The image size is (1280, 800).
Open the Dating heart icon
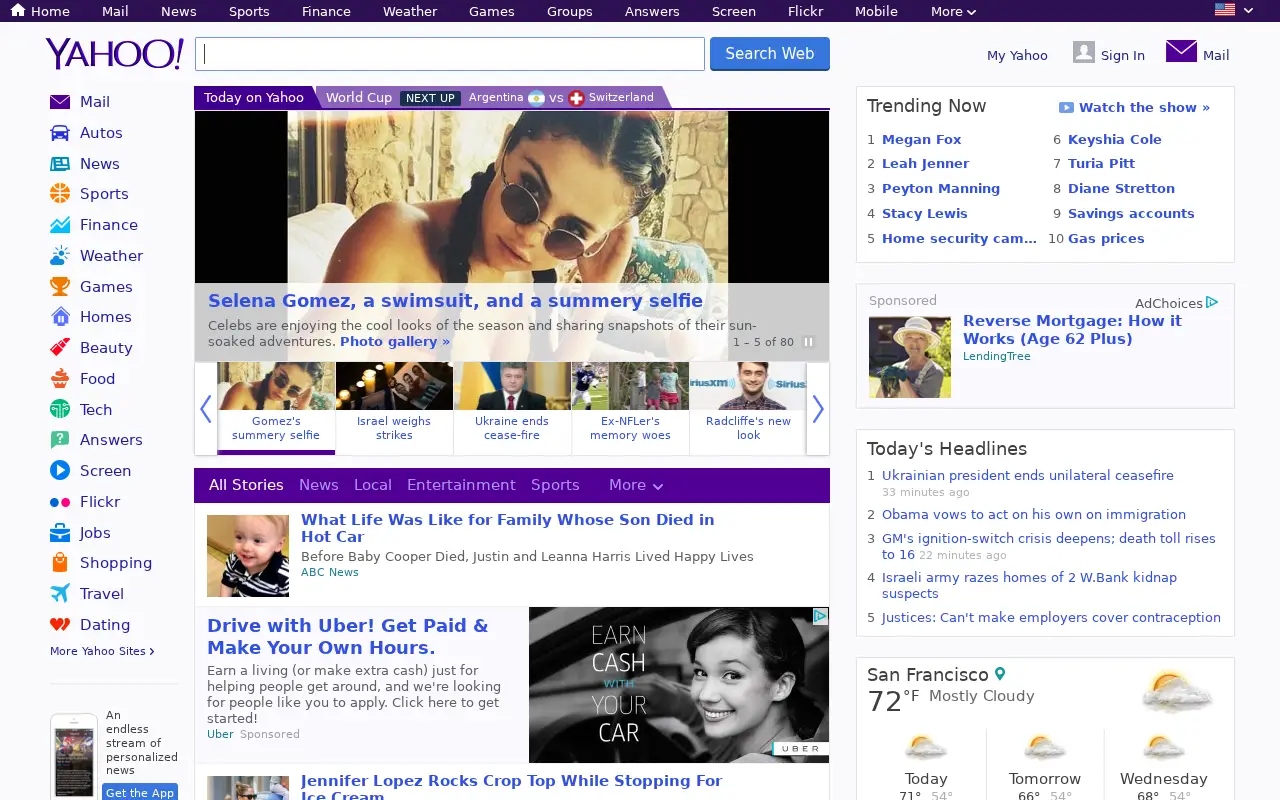pyautogui.click(x=60, y=625)
